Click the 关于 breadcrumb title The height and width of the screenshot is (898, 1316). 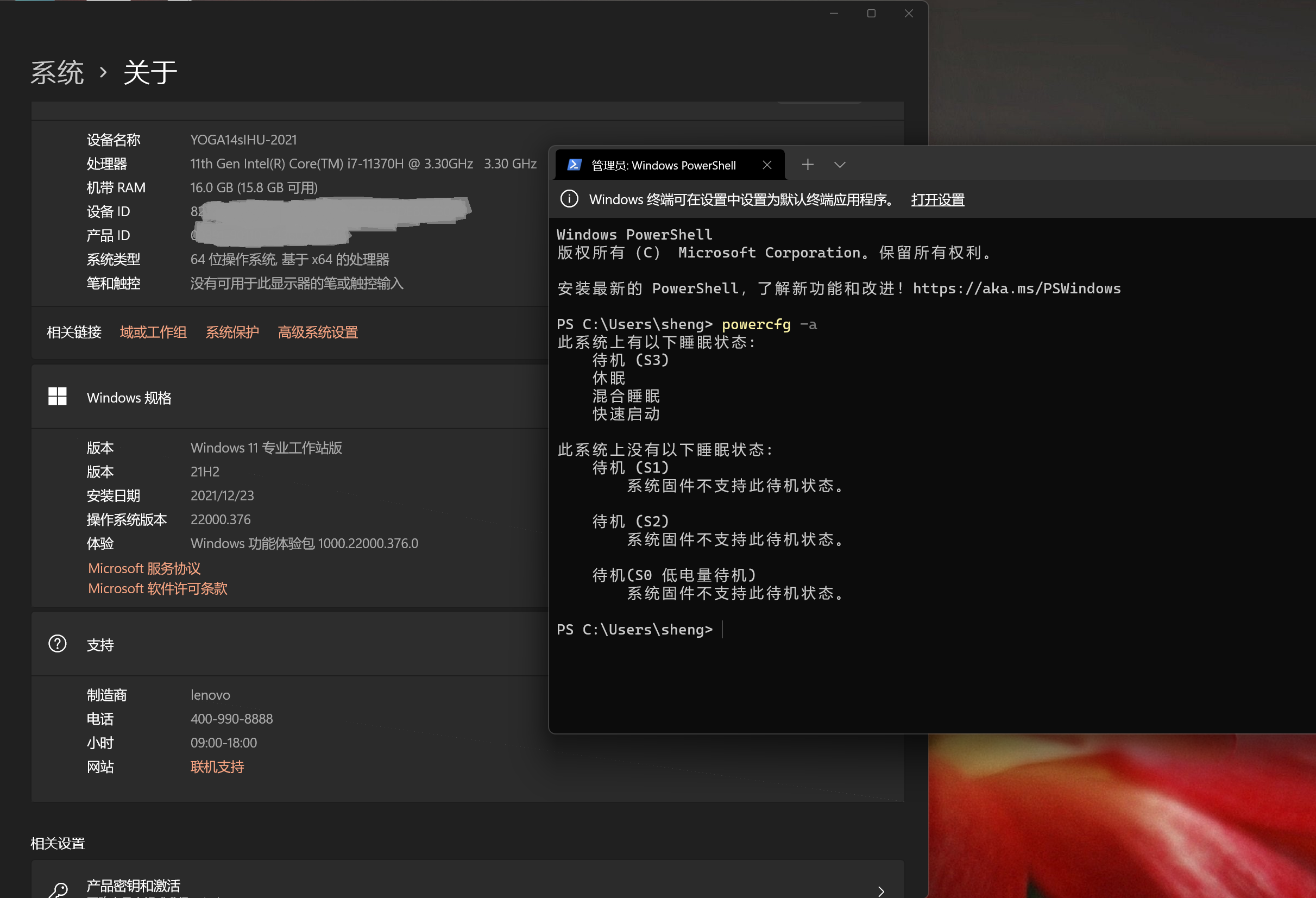pos(150,72)
